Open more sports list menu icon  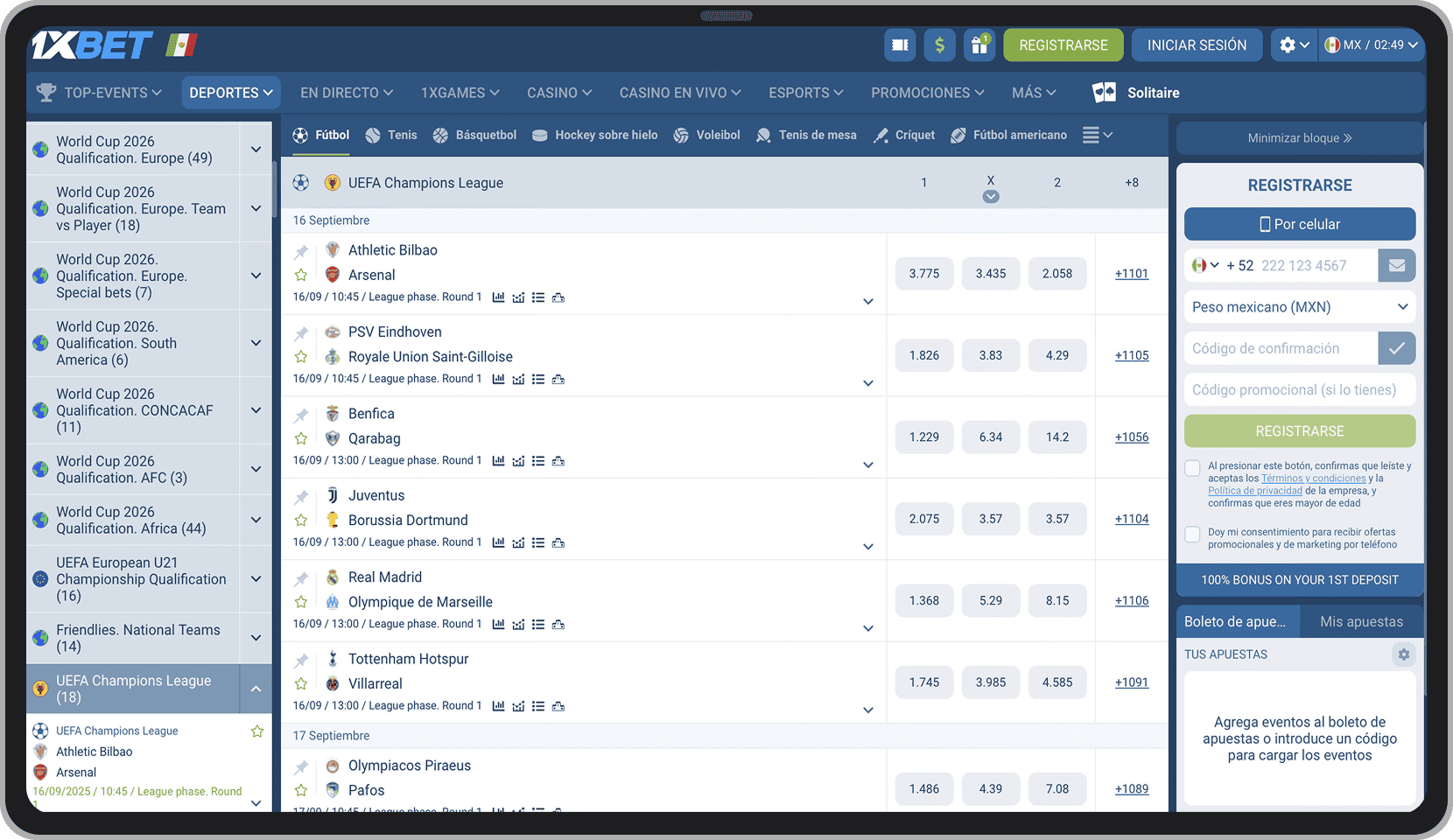point(1097,135)
